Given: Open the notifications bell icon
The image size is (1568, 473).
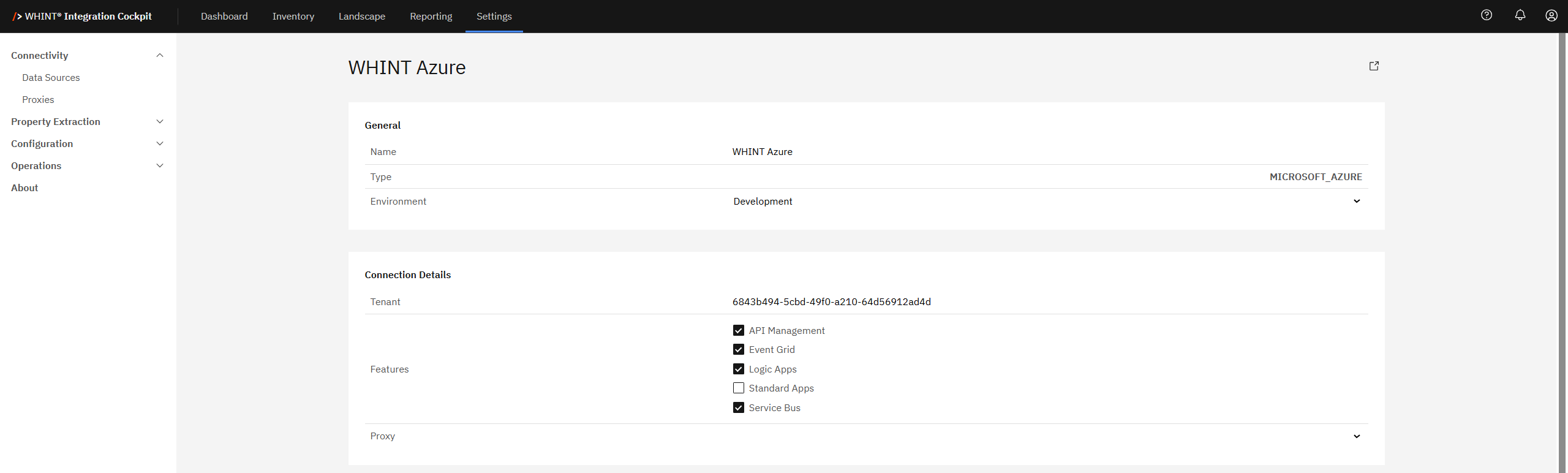Looking at the screenshot, I should 1520,15.
